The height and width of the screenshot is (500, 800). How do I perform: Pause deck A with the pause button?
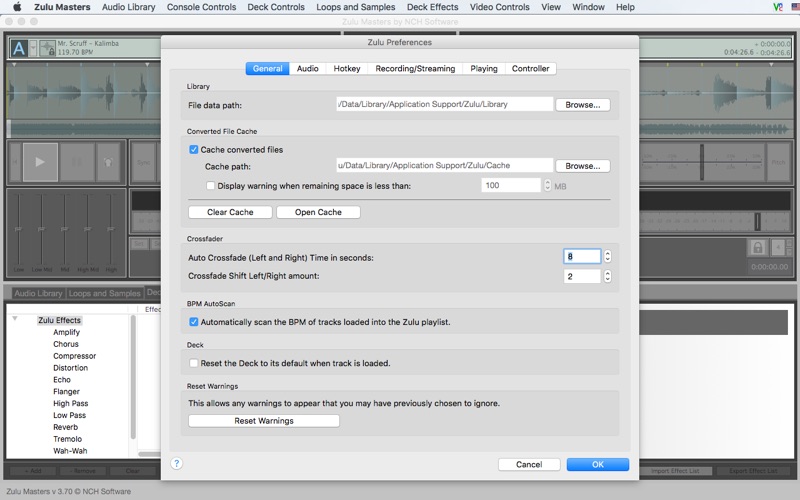(x=77, y=162)
